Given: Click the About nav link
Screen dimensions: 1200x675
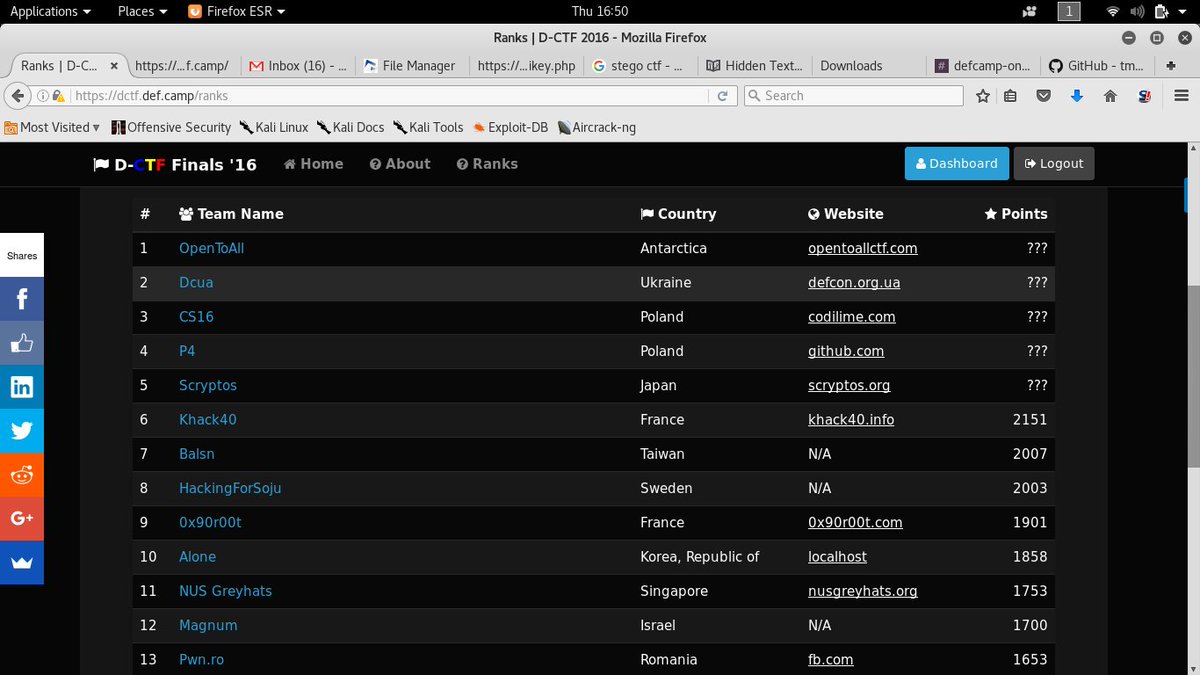Looking at the screenshot, I should click(x=400, y=164).
